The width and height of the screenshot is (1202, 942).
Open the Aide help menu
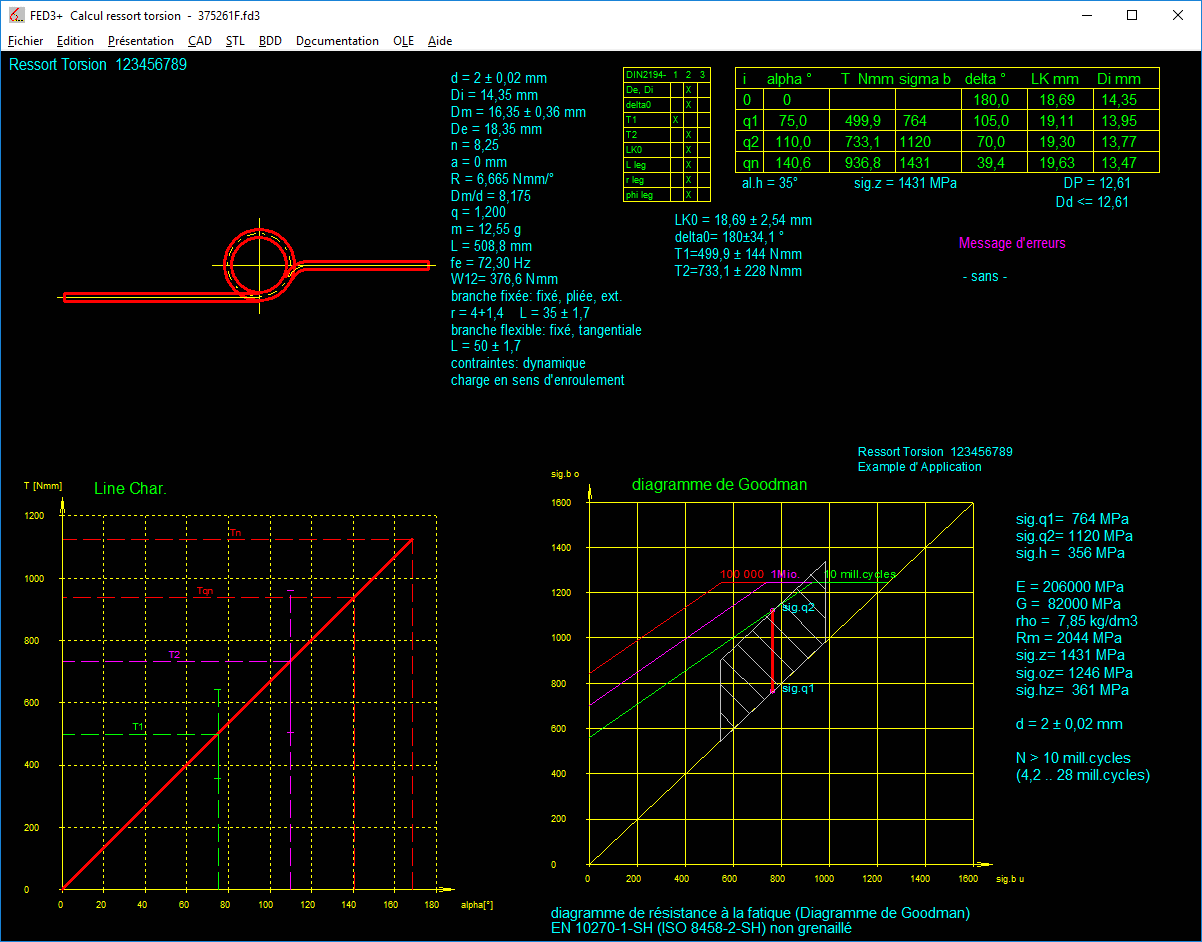[440, 41]
